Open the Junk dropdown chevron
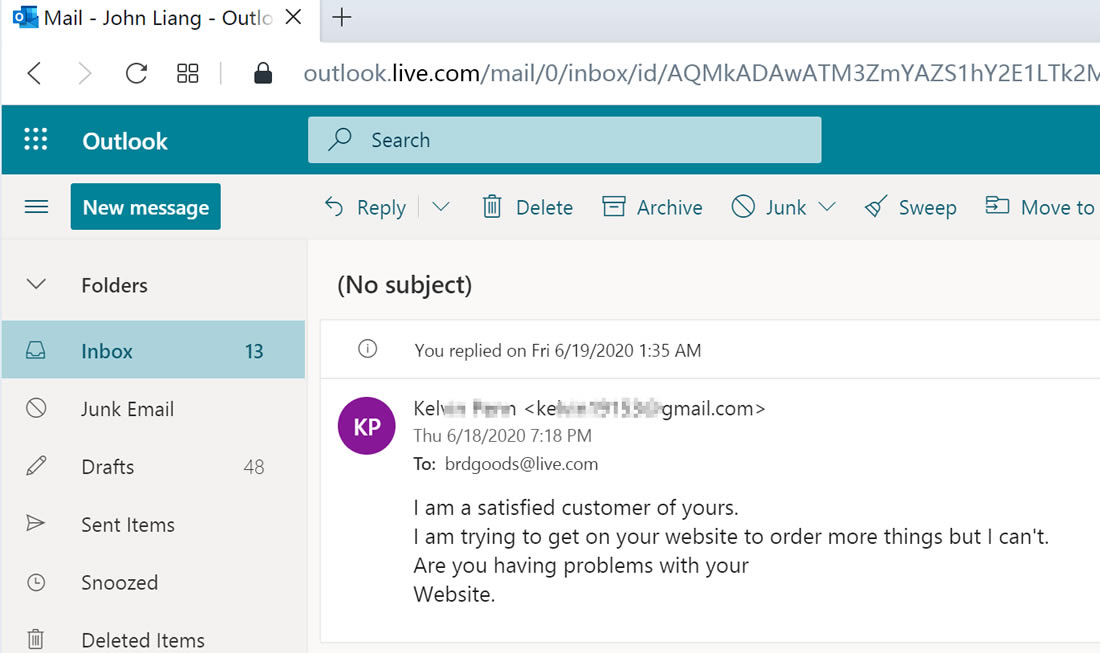 [x=827, y=206]
